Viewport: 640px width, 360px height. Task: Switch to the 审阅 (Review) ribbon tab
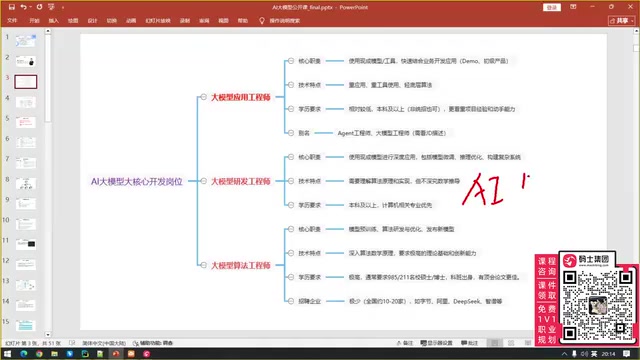pos(204,20)
